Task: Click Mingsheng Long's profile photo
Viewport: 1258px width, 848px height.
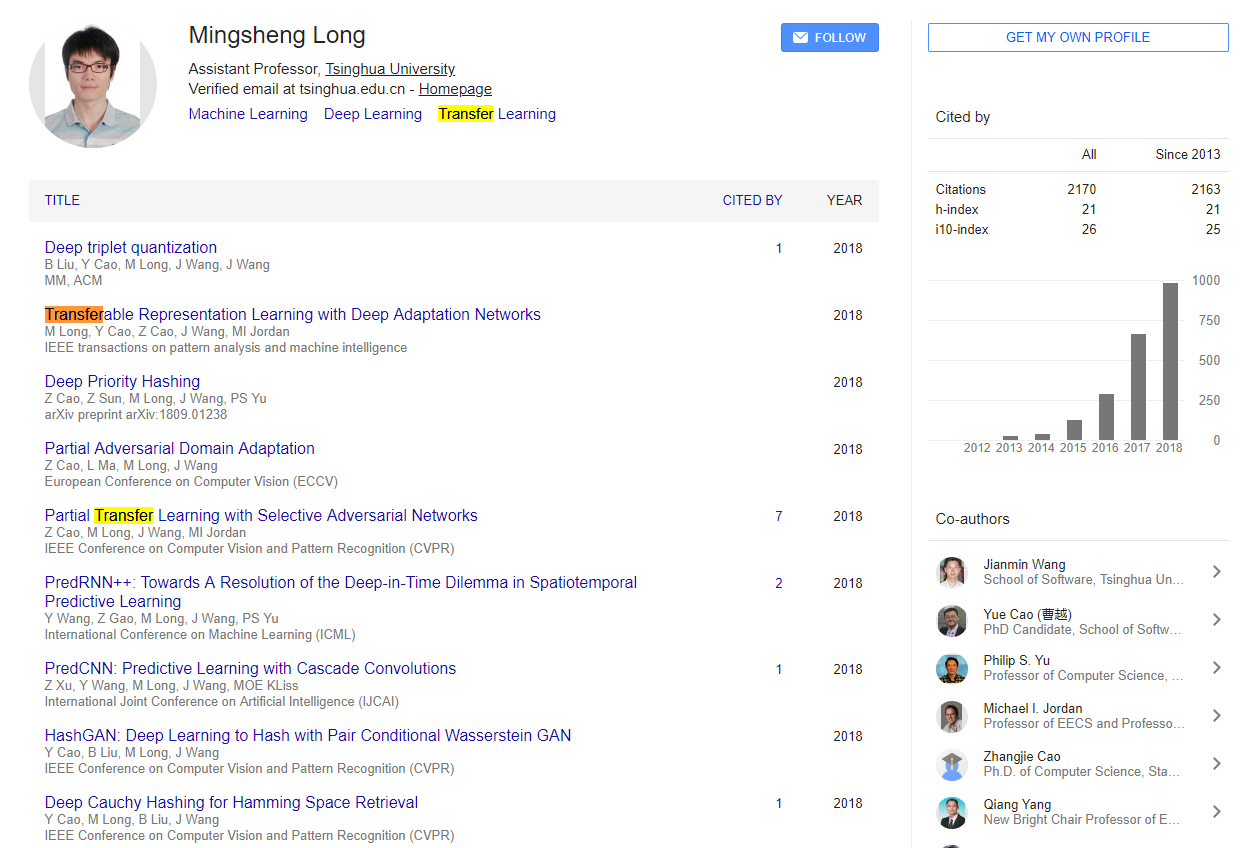Action: click(93, 85)
